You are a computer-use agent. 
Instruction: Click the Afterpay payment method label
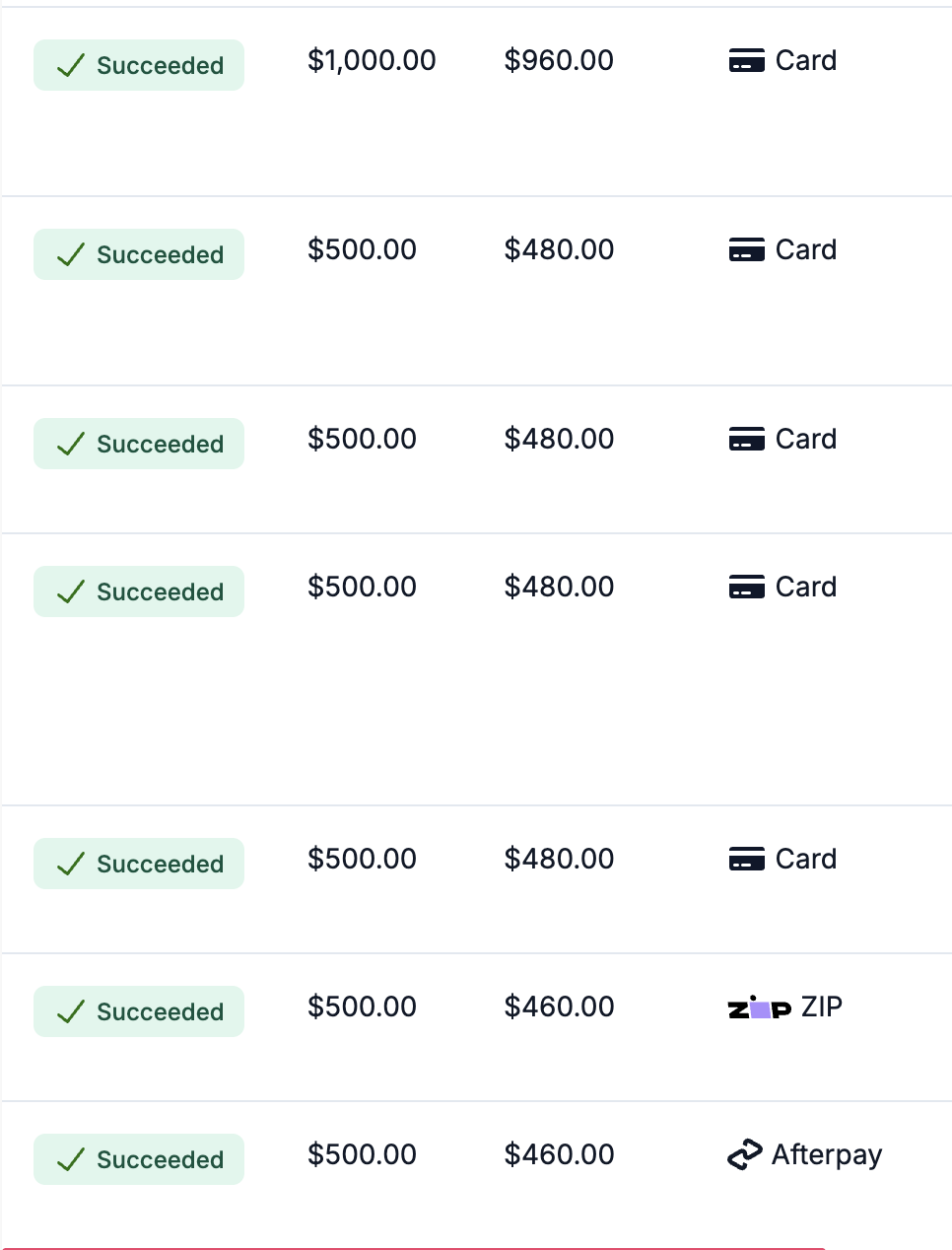(827, 1154)
